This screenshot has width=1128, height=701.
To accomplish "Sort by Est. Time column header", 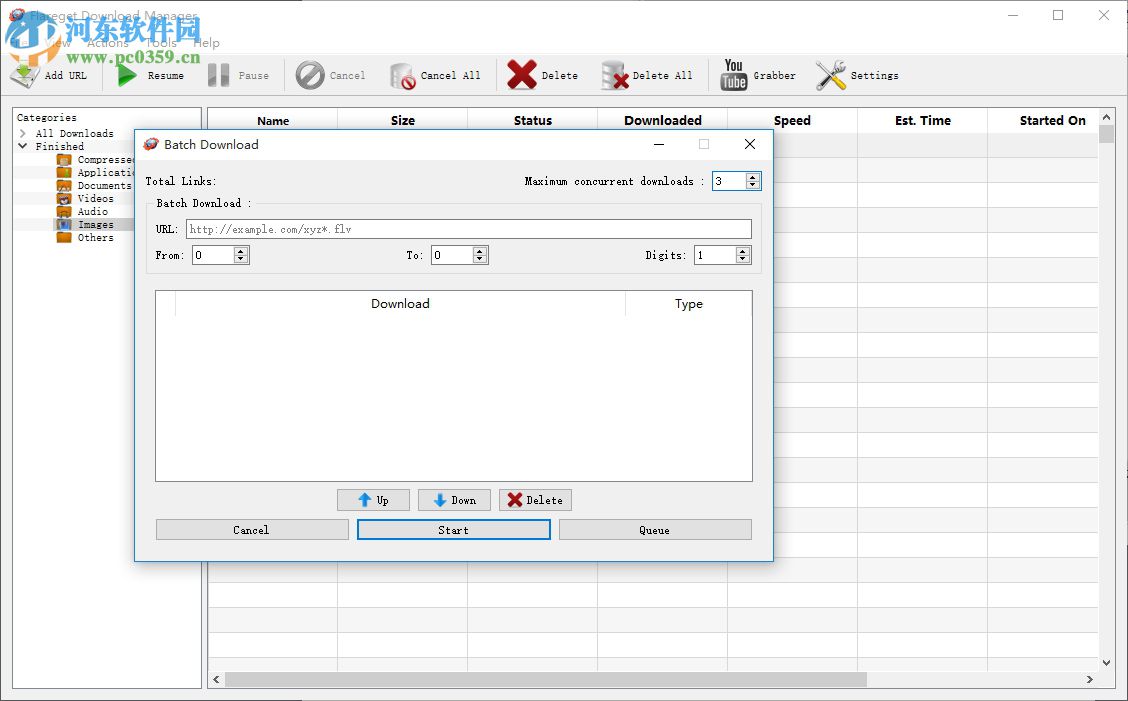I will coord(923,120).
